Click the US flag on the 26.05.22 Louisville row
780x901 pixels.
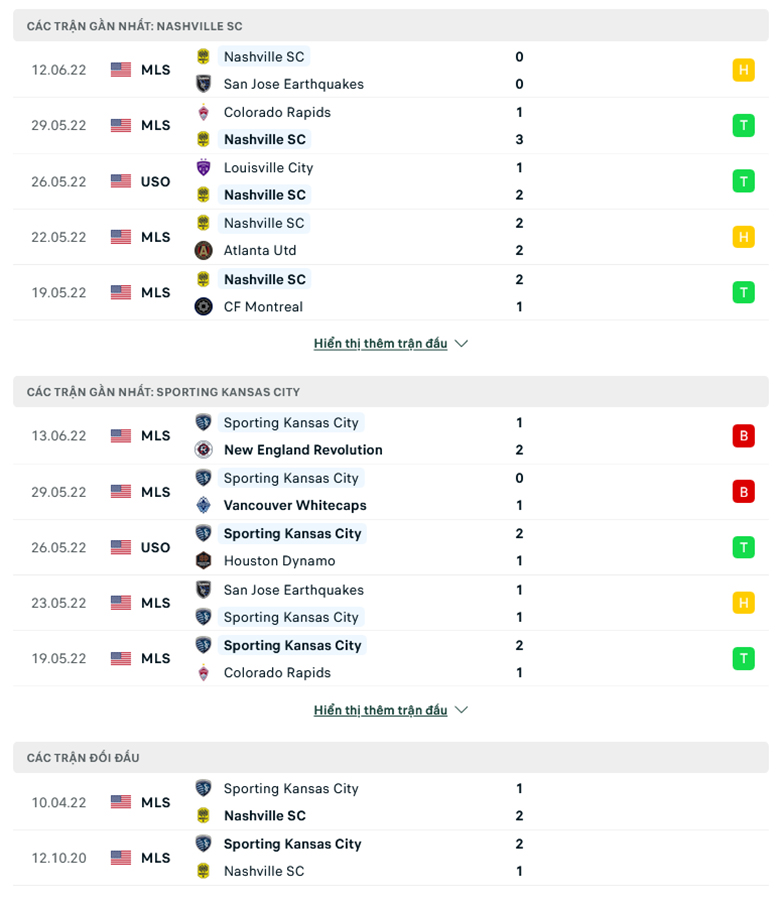(x=121, y=182)
